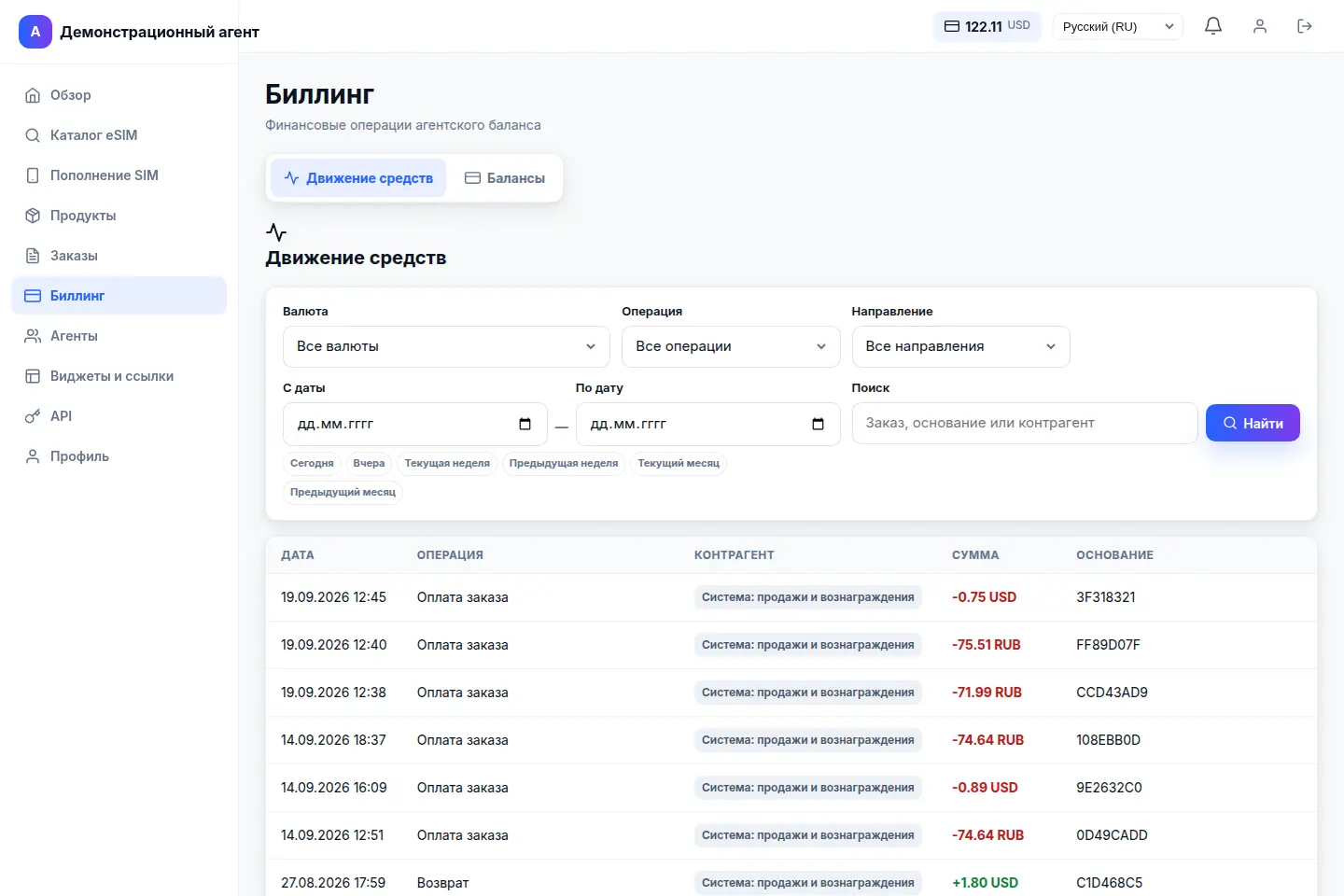Click the logout icon in header
Screen dimensions: 1344x896
coord(1305,26)
